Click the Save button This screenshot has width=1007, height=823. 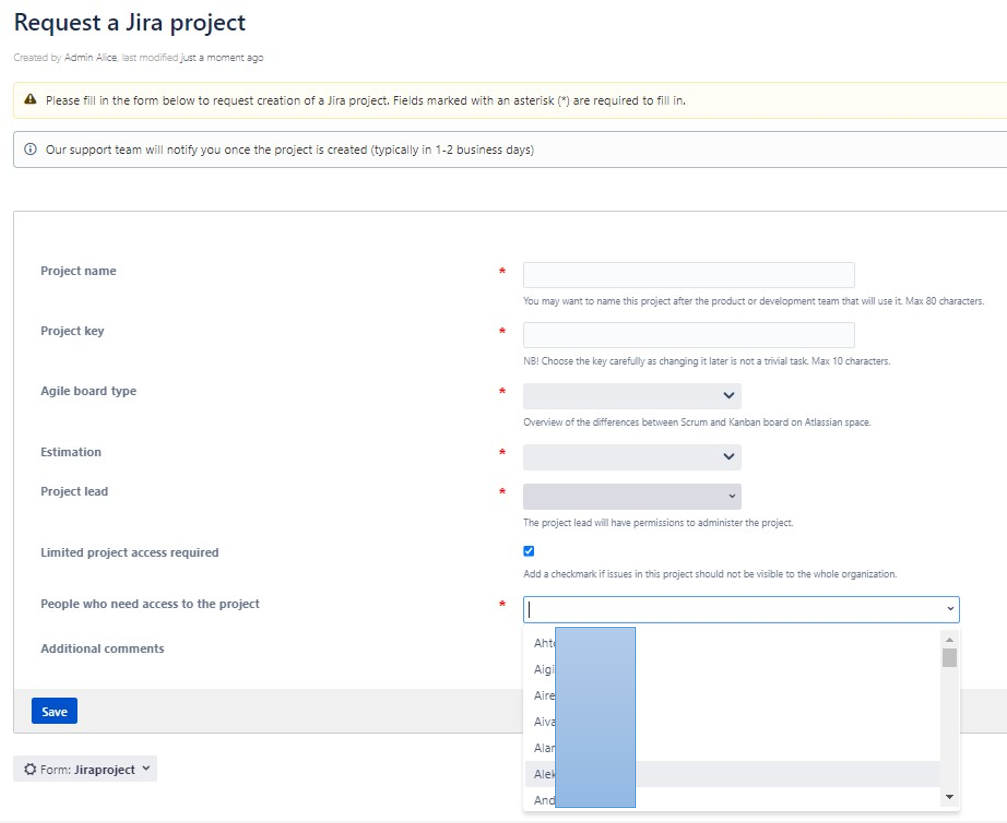[54, 710]
